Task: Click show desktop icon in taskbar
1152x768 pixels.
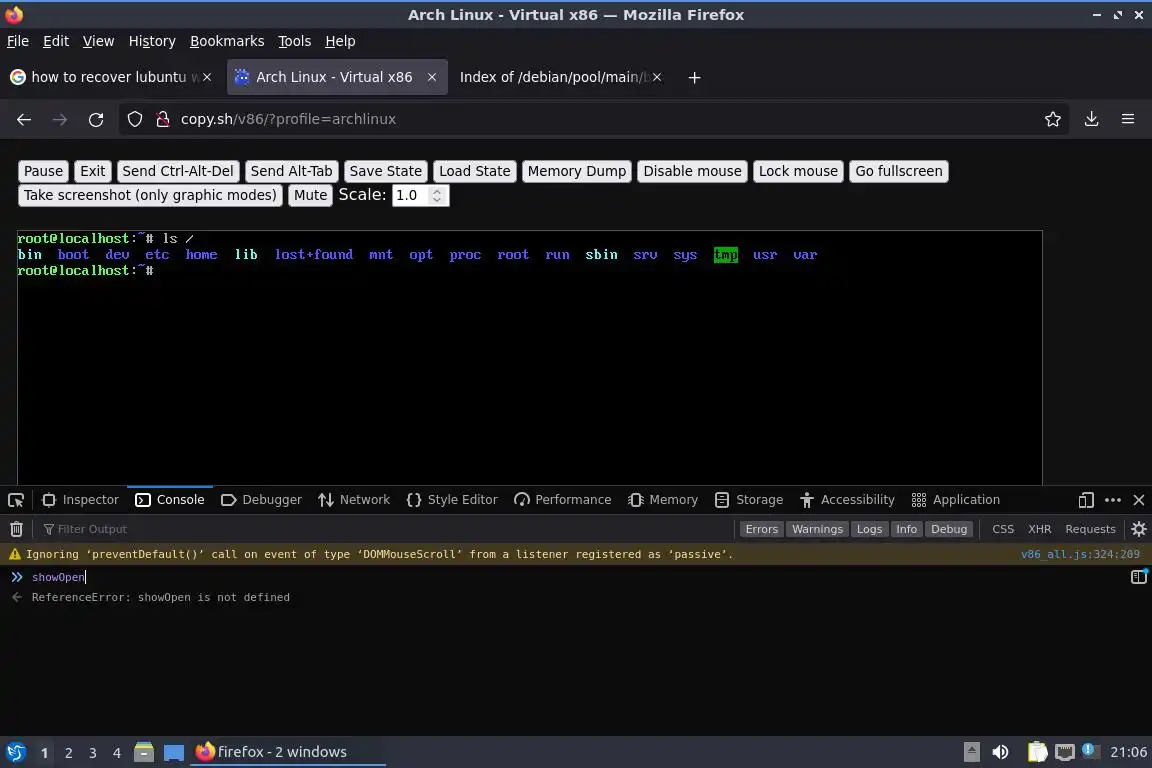Action: pos(174,752)
